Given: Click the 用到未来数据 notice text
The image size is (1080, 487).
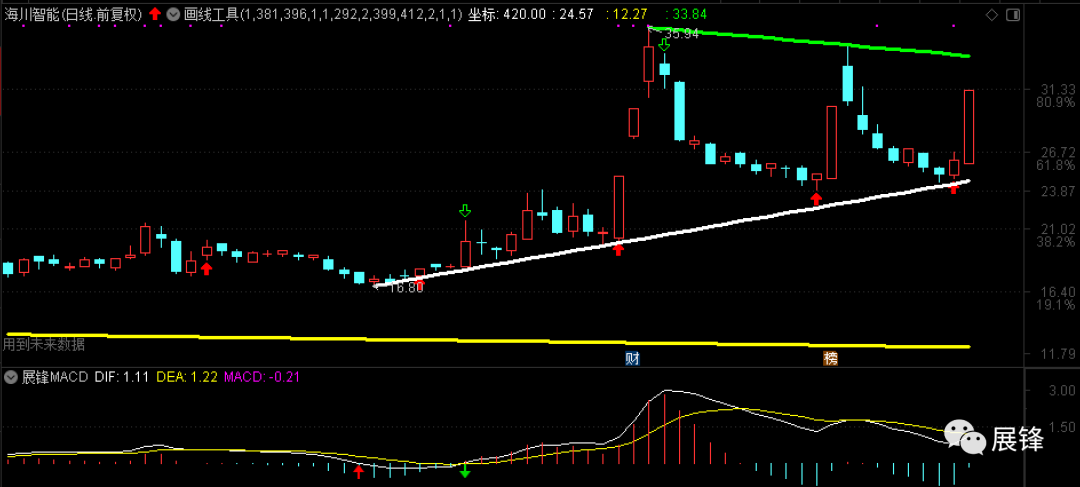Looking at the screenshot, I should pyautogui.click(x=44, y=343).
